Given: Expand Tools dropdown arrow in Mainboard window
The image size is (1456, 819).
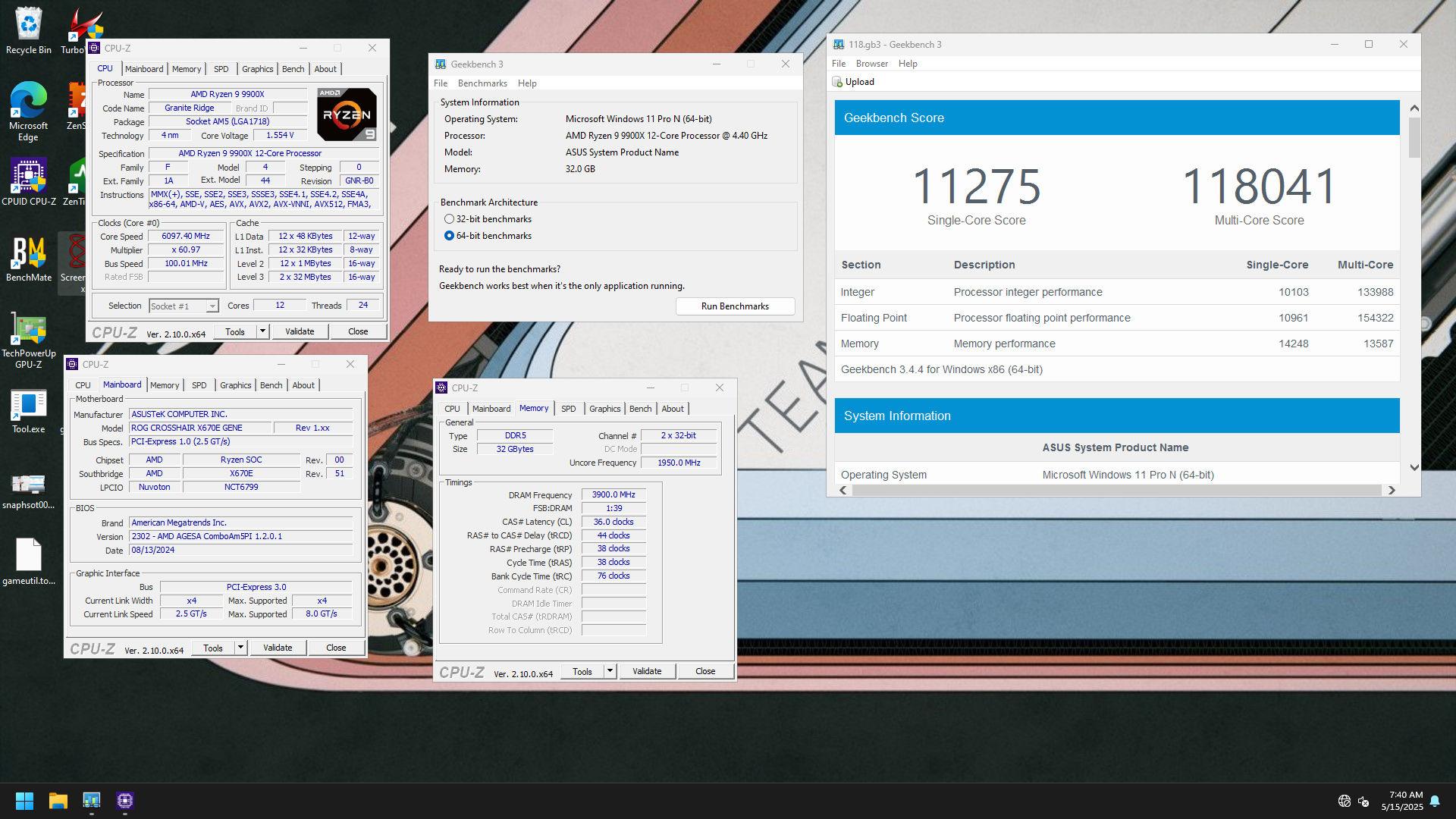Looking at the screenshot, I should (x=240, y=648).
